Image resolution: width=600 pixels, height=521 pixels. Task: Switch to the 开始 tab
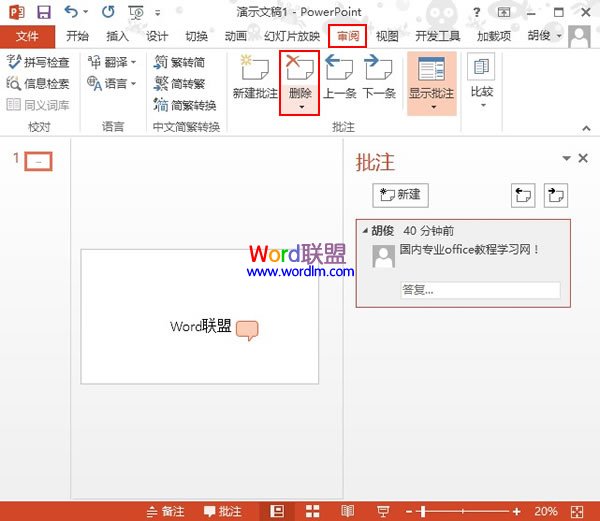tap(77, 36)
